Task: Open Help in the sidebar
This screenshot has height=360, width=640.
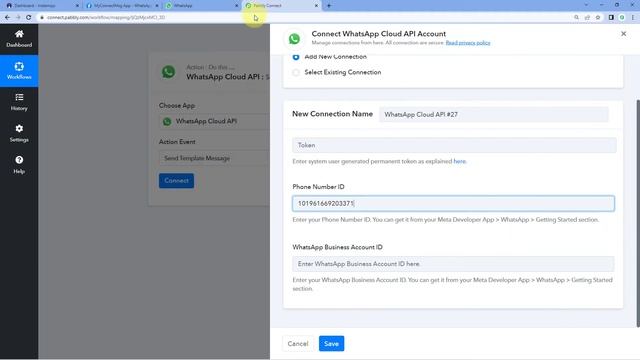Action: click(x=19, y=165)
